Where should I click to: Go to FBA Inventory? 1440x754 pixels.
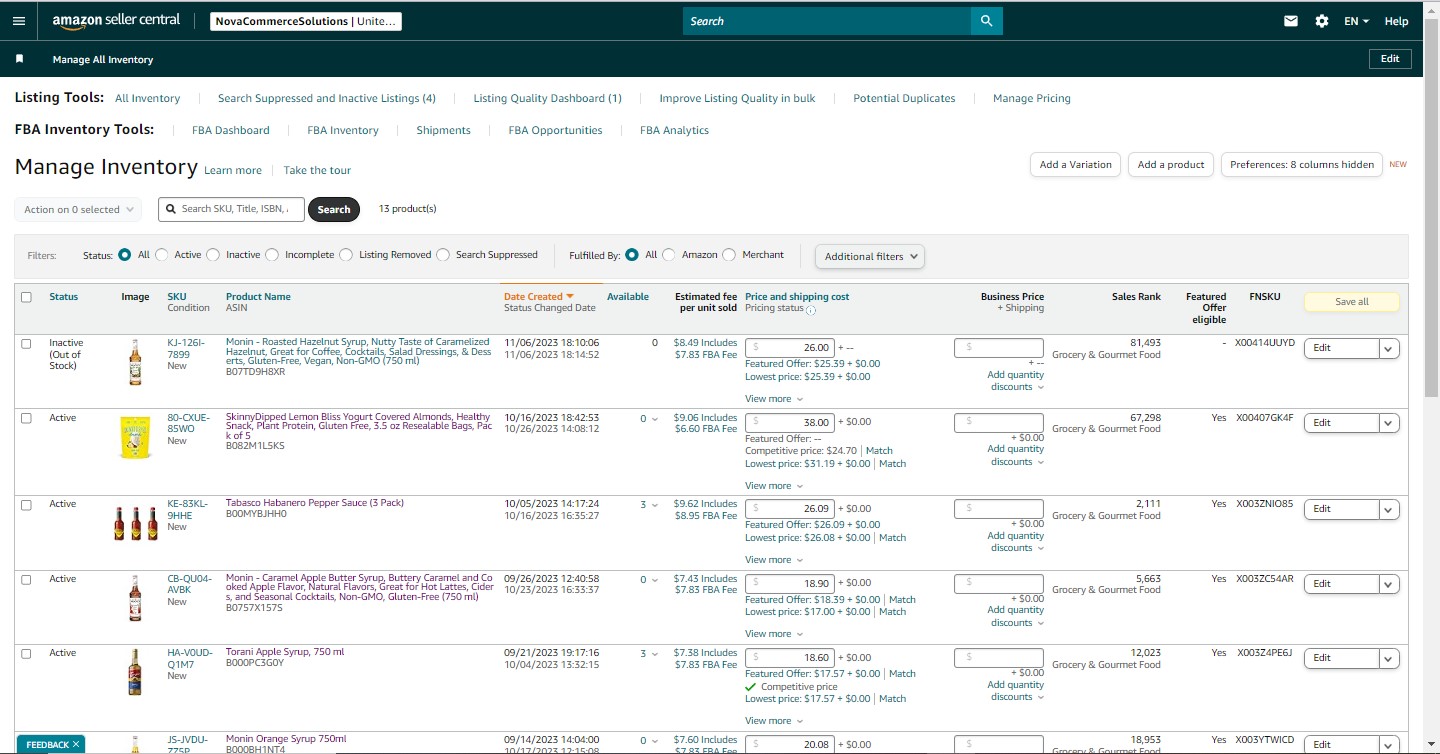coord(343,130)
